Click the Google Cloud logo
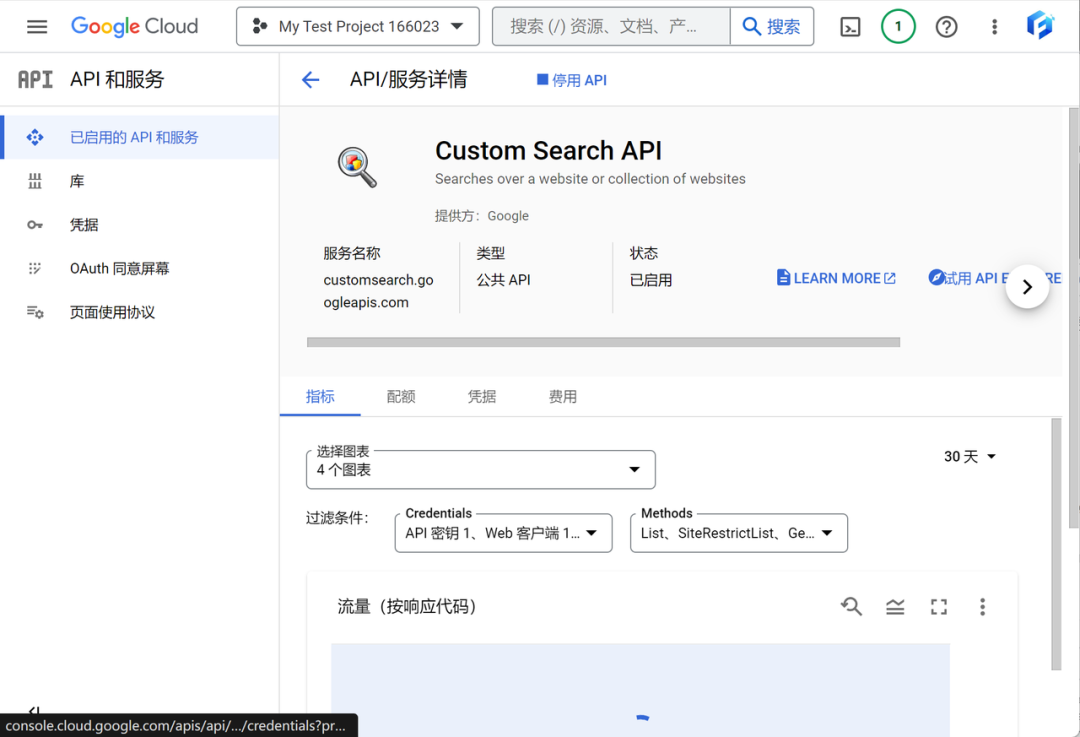This screenshot has height=737, width=1080. coord(134,26)
